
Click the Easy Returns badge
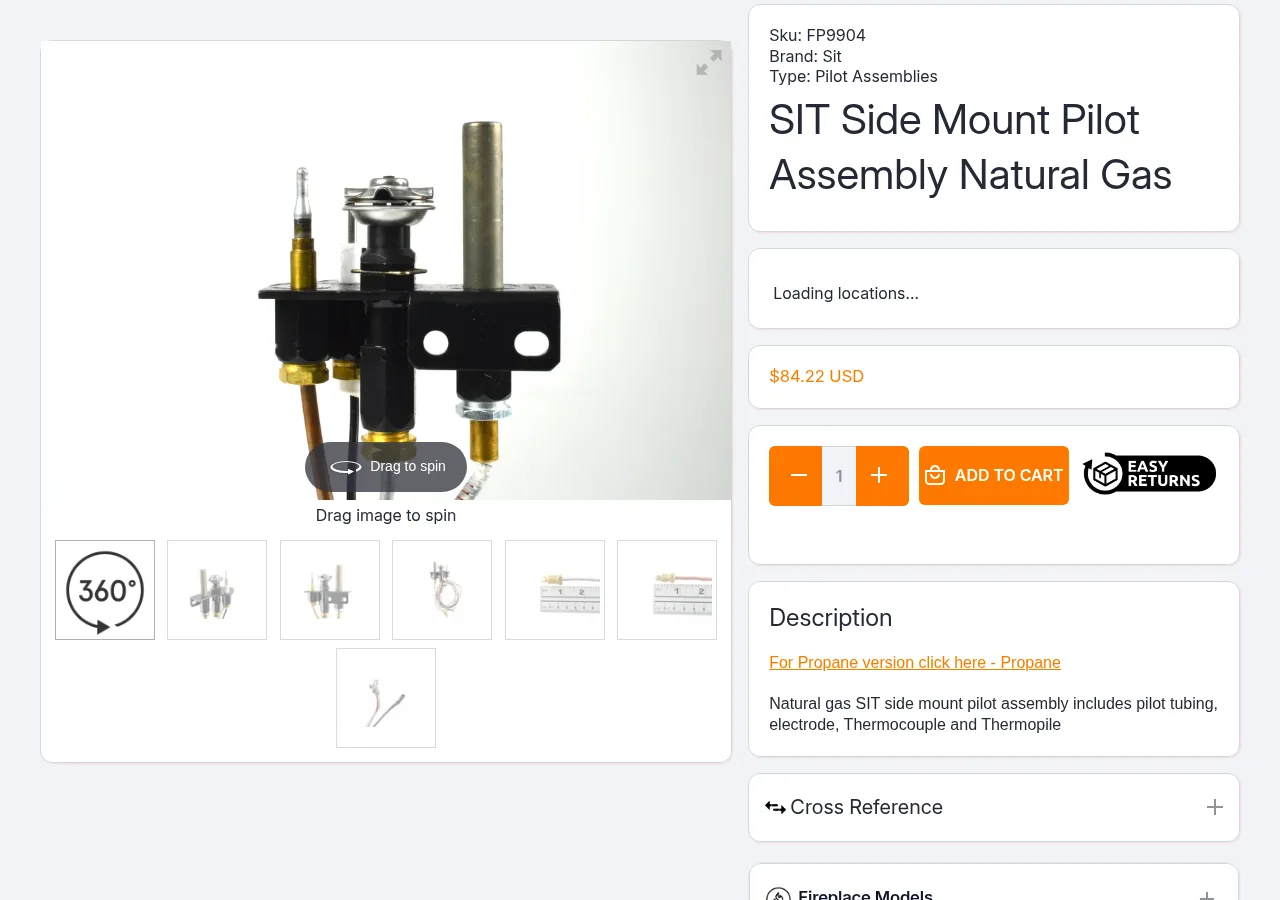point(1149,474)
